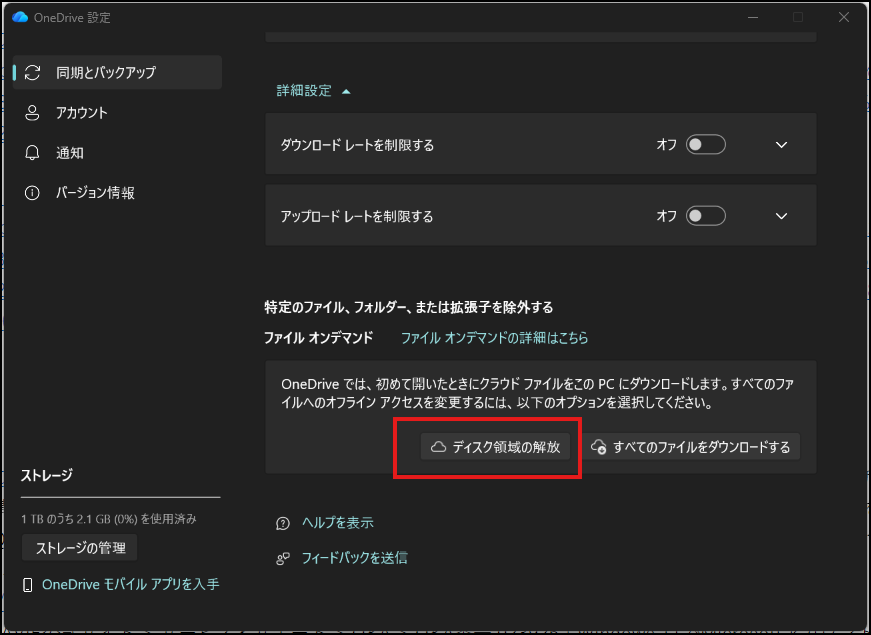Click the sync arrows icon beside 同期とバックアップ
Screen dimensions: 871x635
point(32,72)
